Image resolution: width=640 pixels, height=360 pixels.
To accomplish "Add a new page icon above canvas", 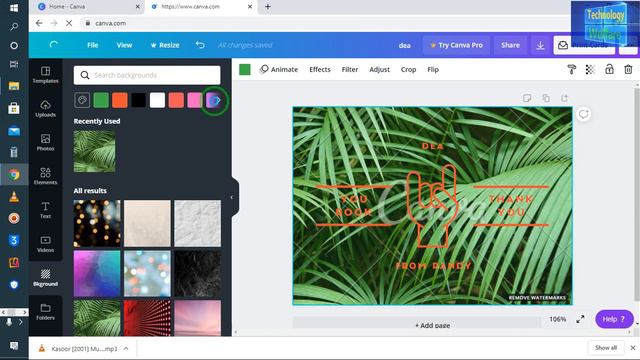I will tap(564, 98).
